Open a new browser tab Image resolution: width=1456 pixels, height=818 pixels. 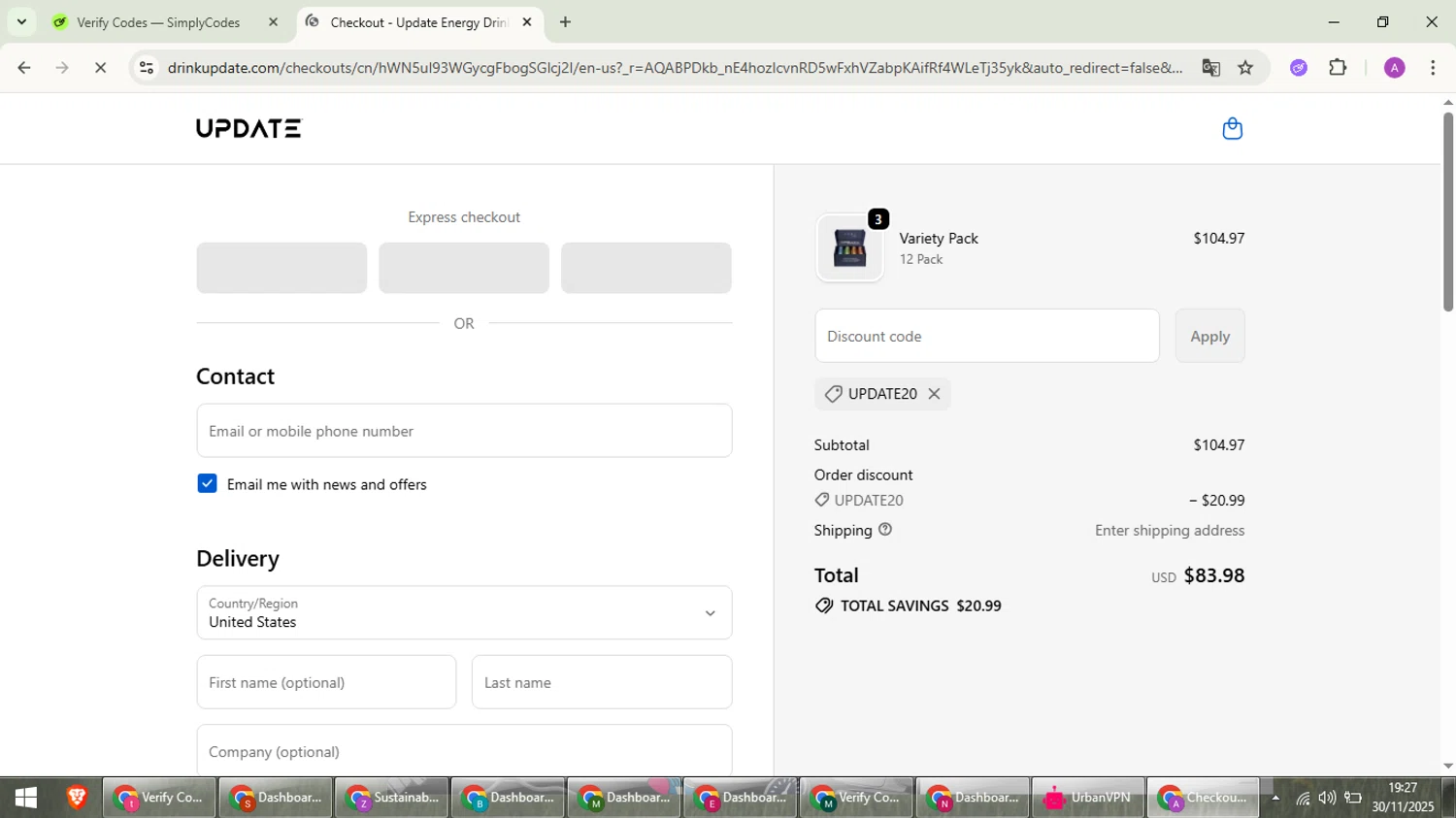click(565, 22)
